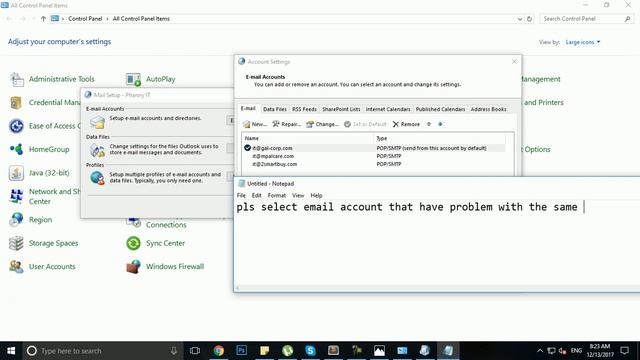Viewport: 640px width, 360px height.
Task: Click All Control Panel Items breadcrumb
Action: click(141, 19)
